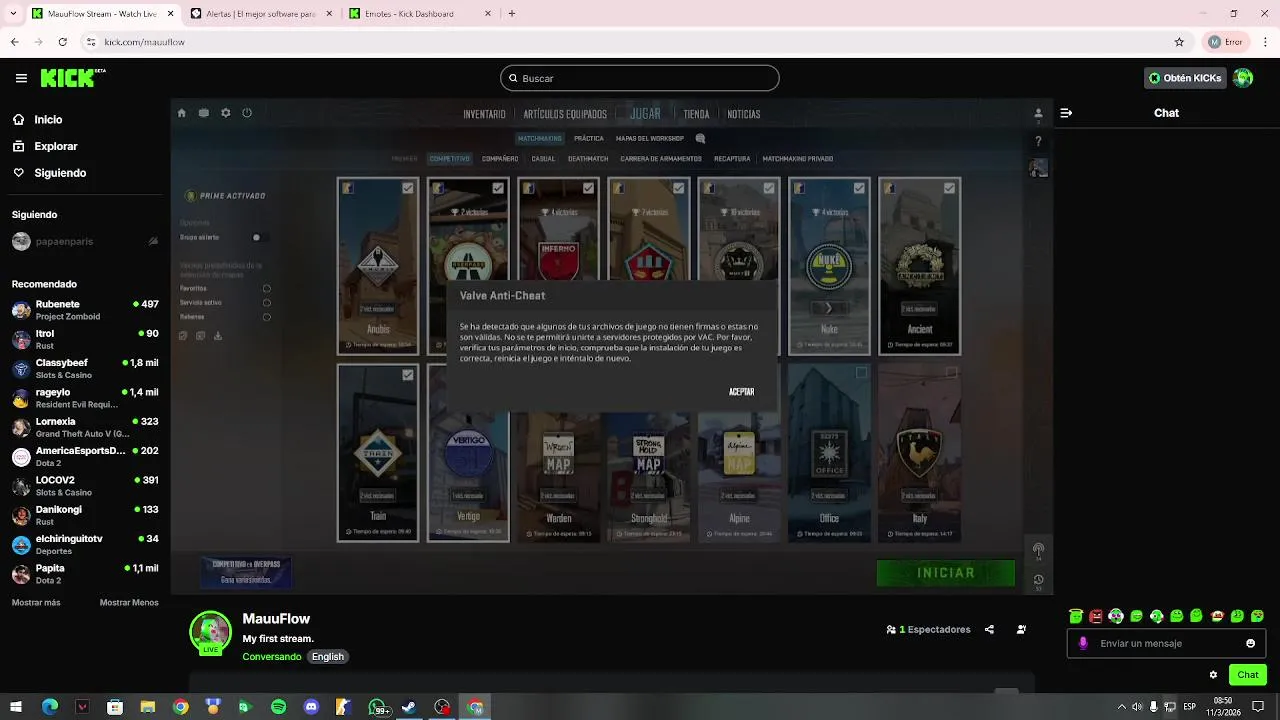Click the power quit icon in the stream
Screen dimensions: 1280x720
click(247, 113)
